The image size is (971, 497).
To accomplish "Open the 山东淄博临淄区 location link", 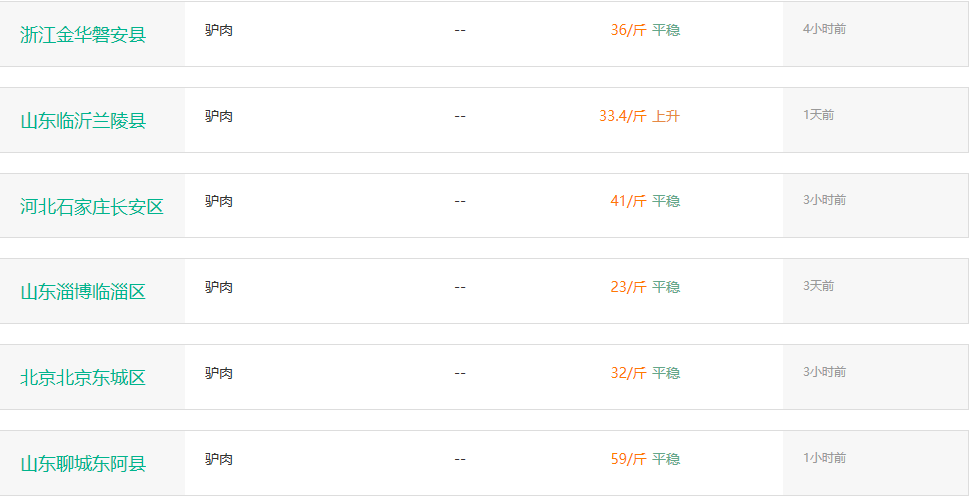I will click(x=83, y=292).
